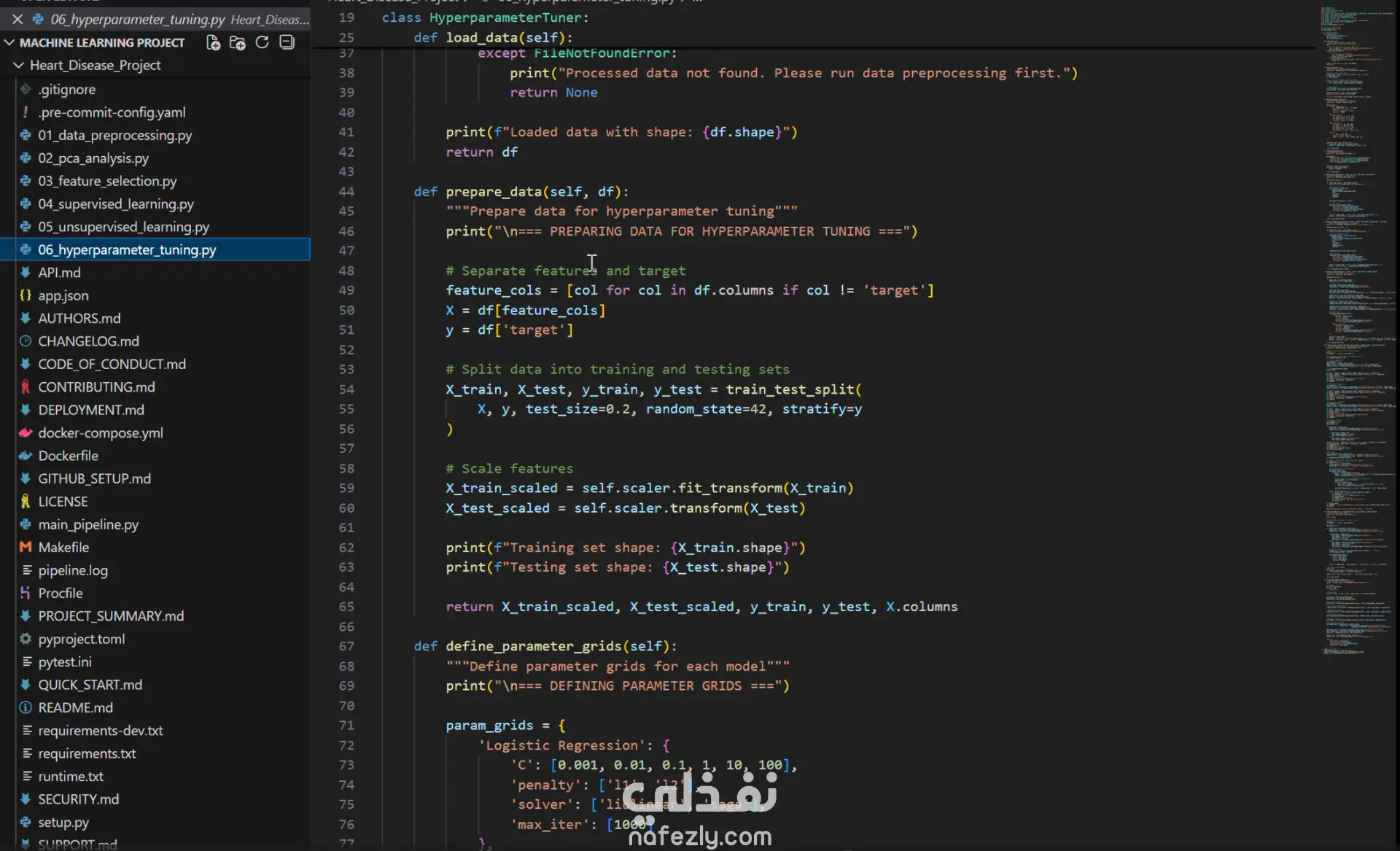Click the Refresh Explorer icon

(x=262, y=42)
